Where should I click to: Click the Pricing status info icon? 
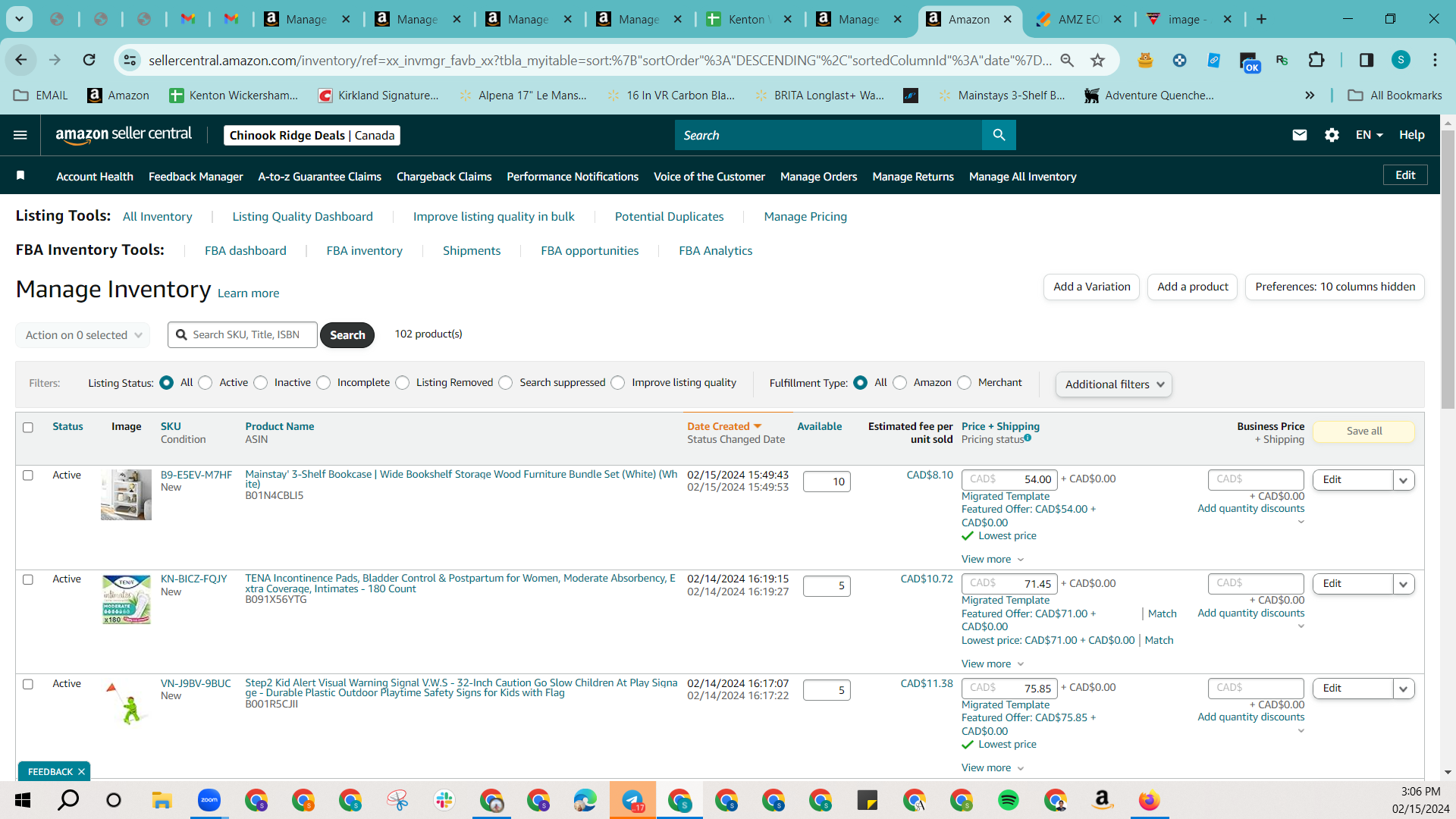tap(1028, 438)
